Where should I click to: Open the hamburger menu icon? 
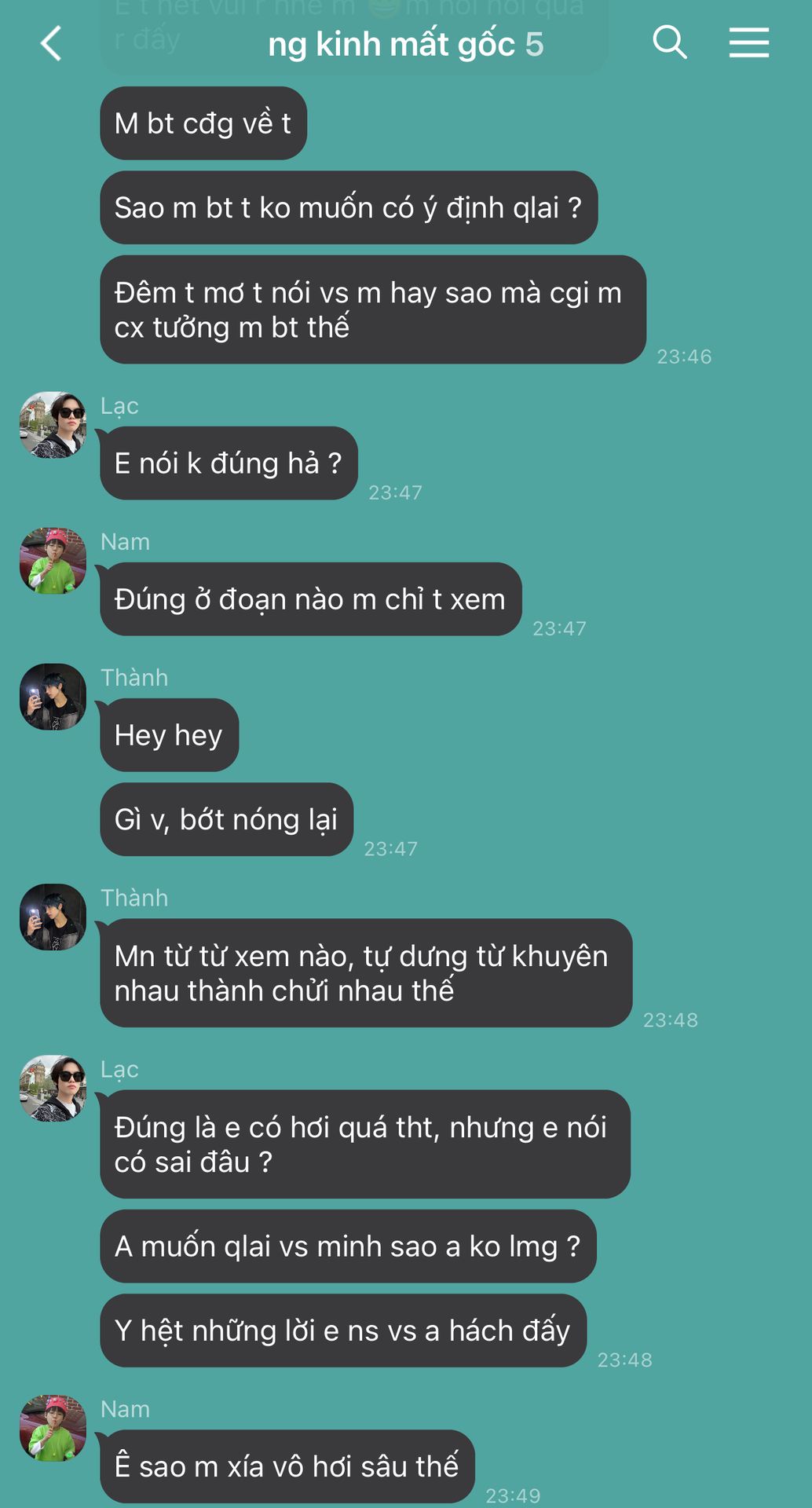pyautogui.click(x=748, y=42)
